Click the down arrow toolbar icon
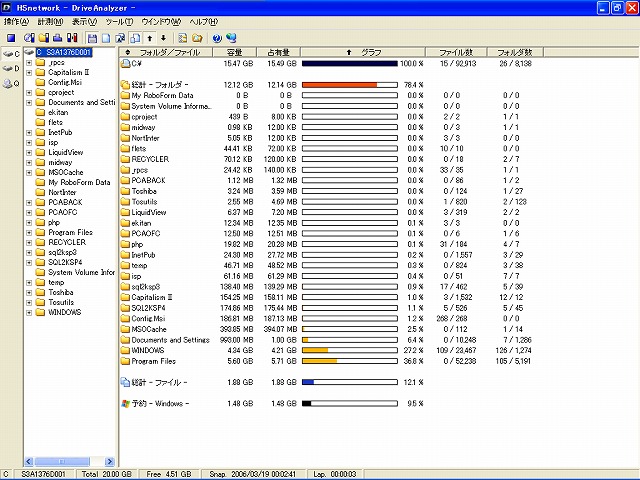Image resolution: width=640 pixels, height=480 pixels. [163, 38]
